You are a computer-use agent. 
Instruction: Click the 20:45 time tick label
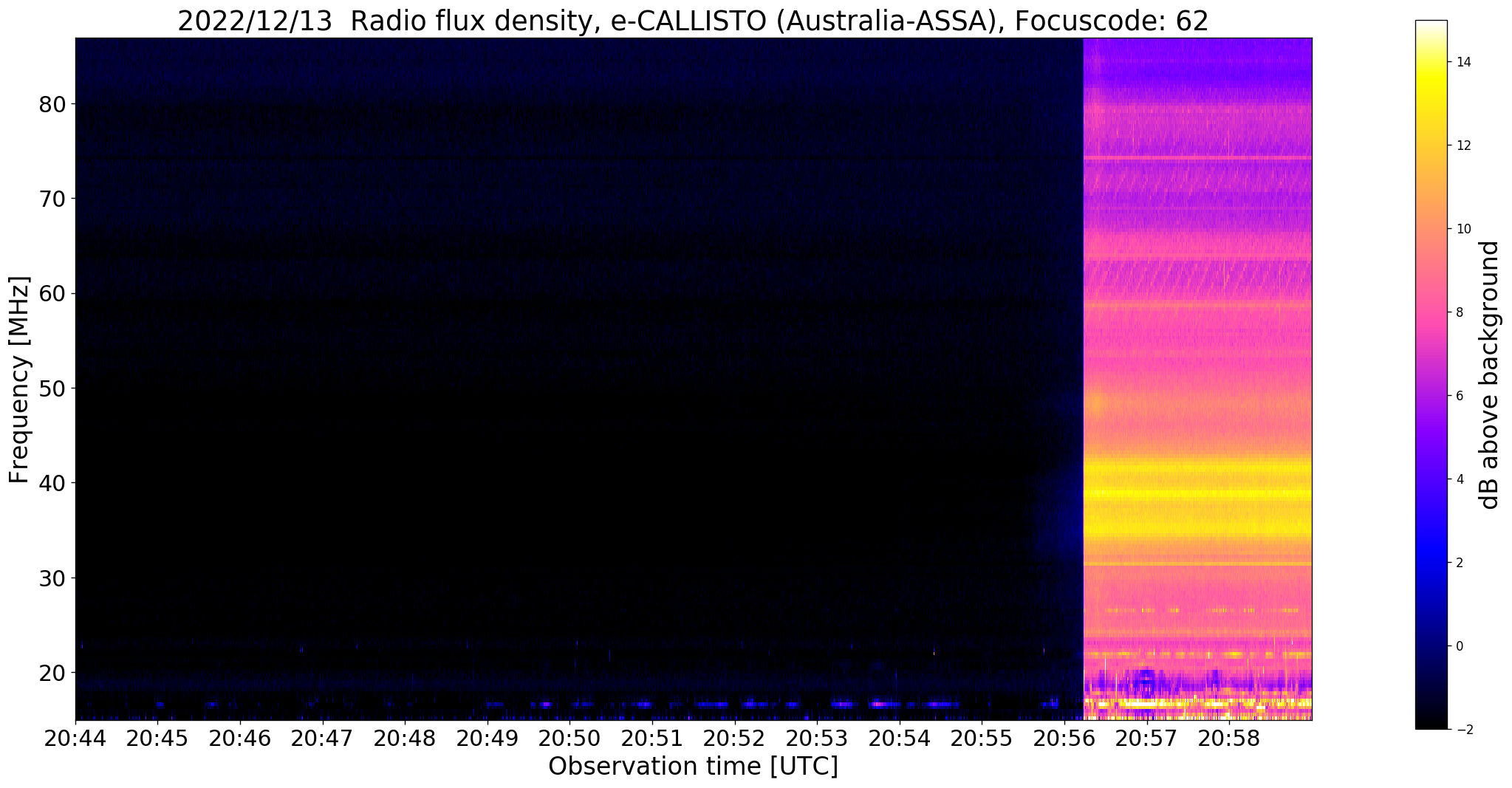(x=157, y=738)
